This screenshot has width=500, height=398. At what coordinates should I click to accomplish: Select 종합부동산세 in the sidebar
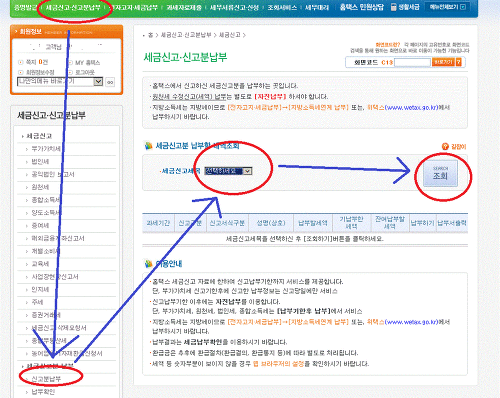[x=49, y=341]
